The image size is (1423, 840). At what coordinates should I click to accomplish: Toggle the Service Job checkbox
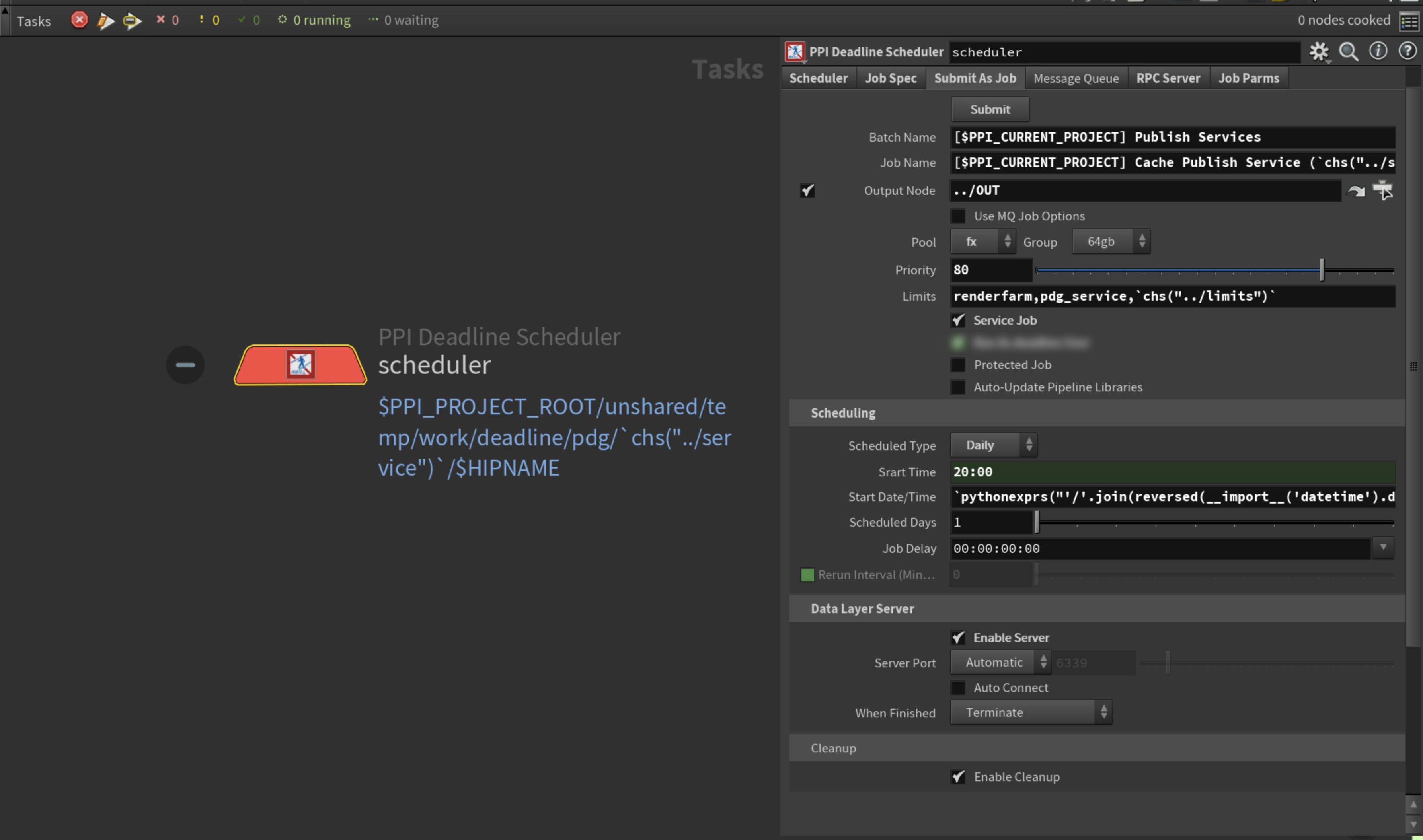point(958,321)
